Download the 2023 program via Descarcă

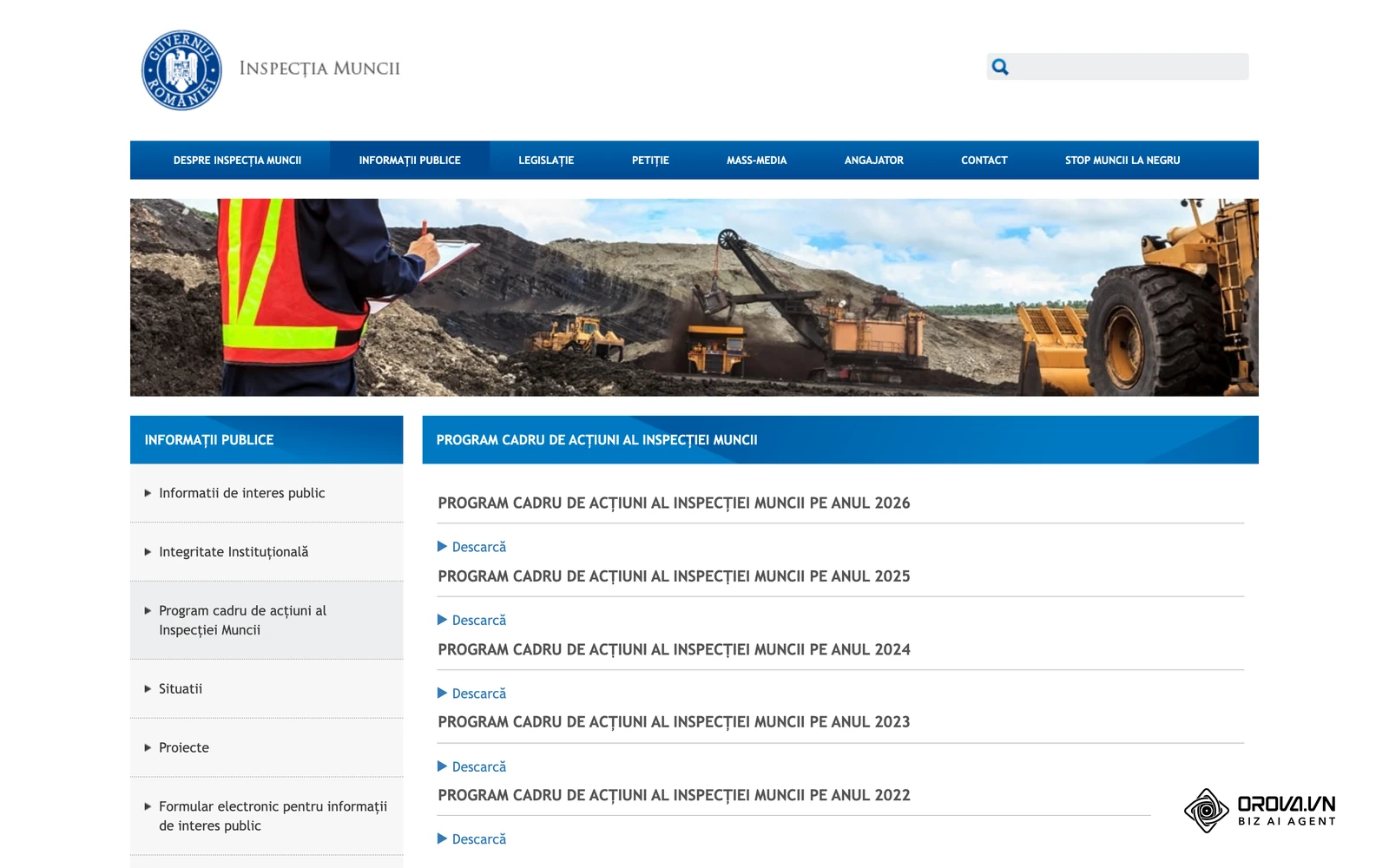[x=471, y=766]
